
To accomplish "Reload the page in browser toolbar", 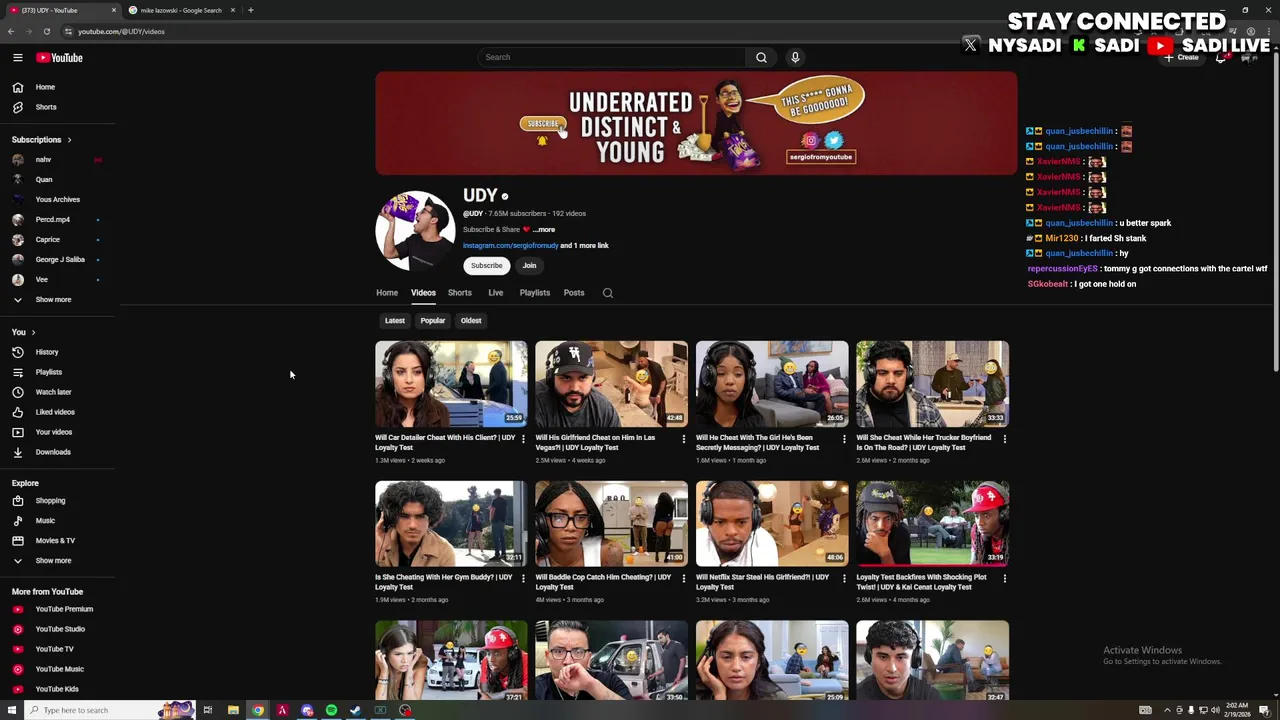I will [46, 31].
